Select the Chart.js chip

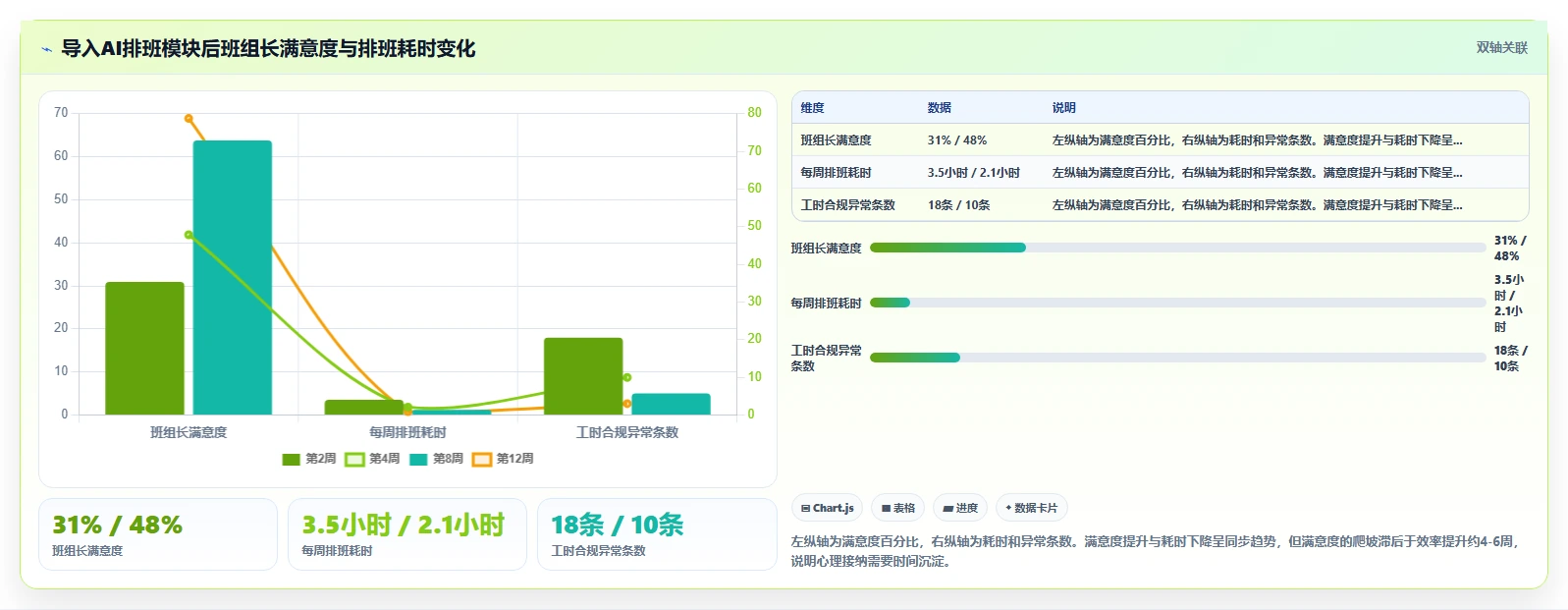(827, 508)
